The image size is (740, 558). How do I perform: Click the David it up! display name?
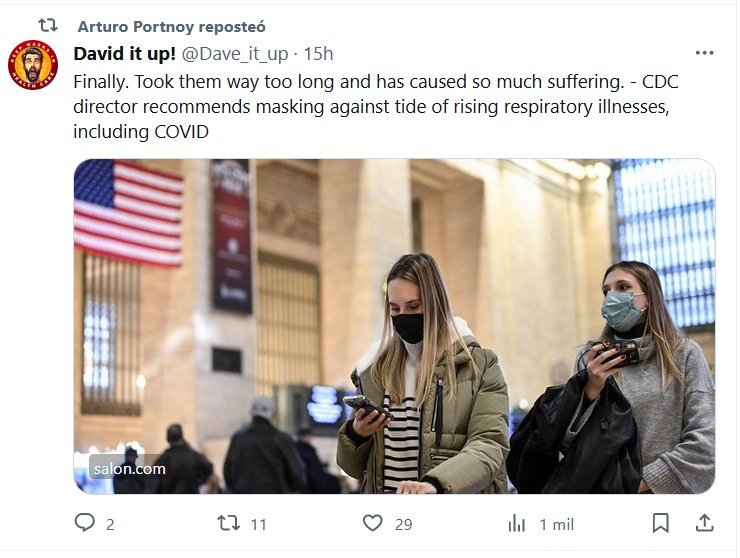point(124,53)
